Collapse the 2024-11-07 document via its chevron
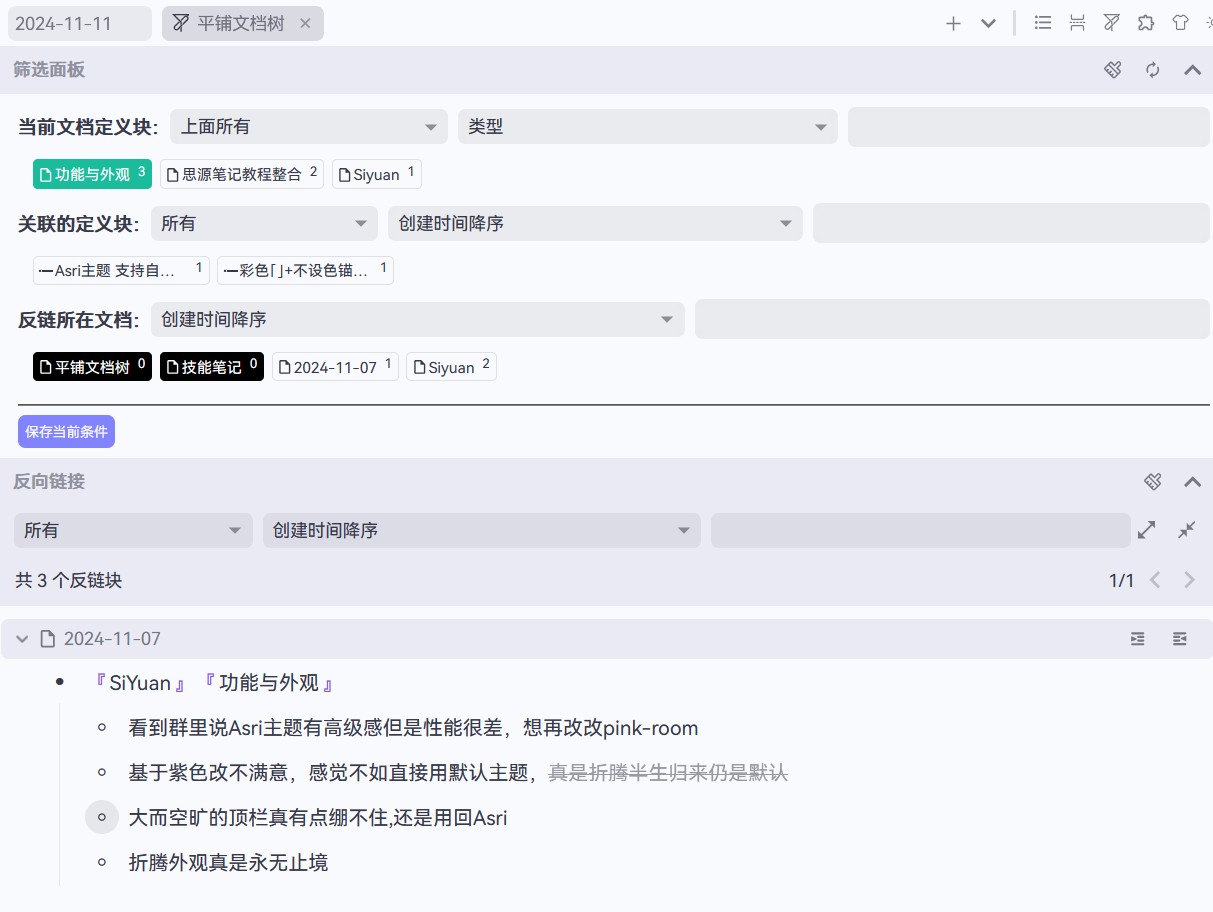The image size is (1213, 912). 22,638
